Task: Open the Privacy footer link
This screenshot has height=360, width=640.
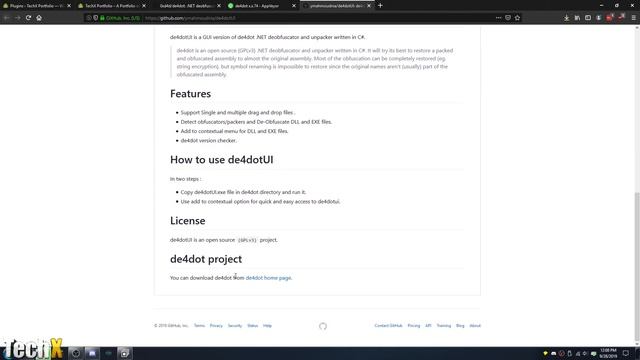Action: [216, 326]
